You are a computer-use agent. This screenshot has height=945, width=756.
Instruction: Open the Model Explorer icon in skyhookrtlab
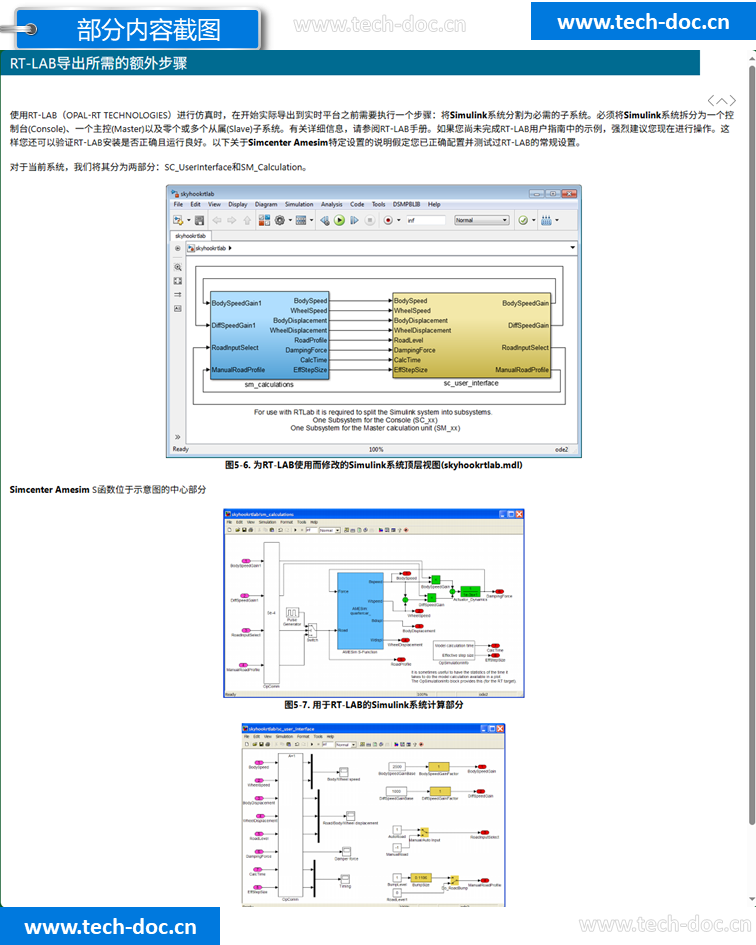click(x=301, y=221)
